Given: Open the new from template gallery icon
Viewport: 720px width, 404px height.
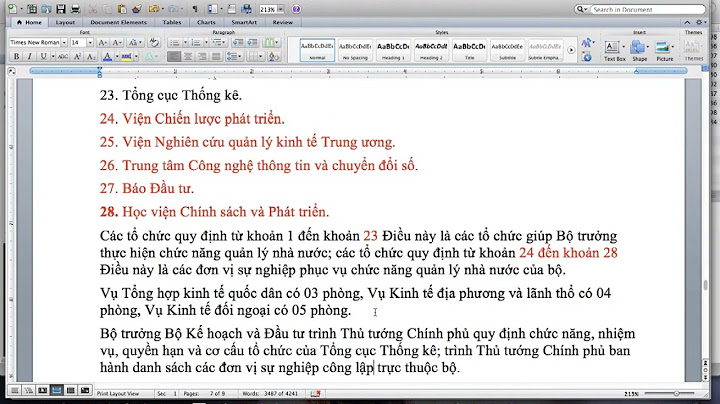Looking at the screenshot, I should pyautogui.click(x=32, y=9).
